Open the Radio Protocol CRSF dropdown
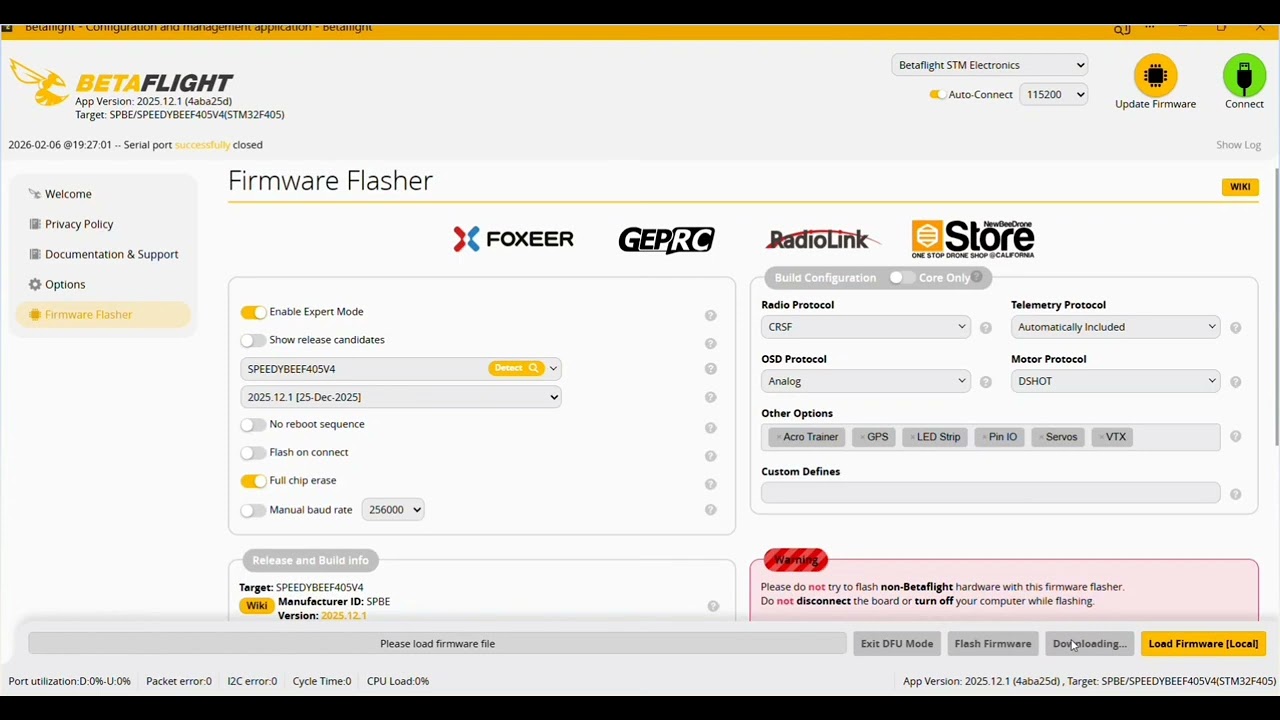 865,327
